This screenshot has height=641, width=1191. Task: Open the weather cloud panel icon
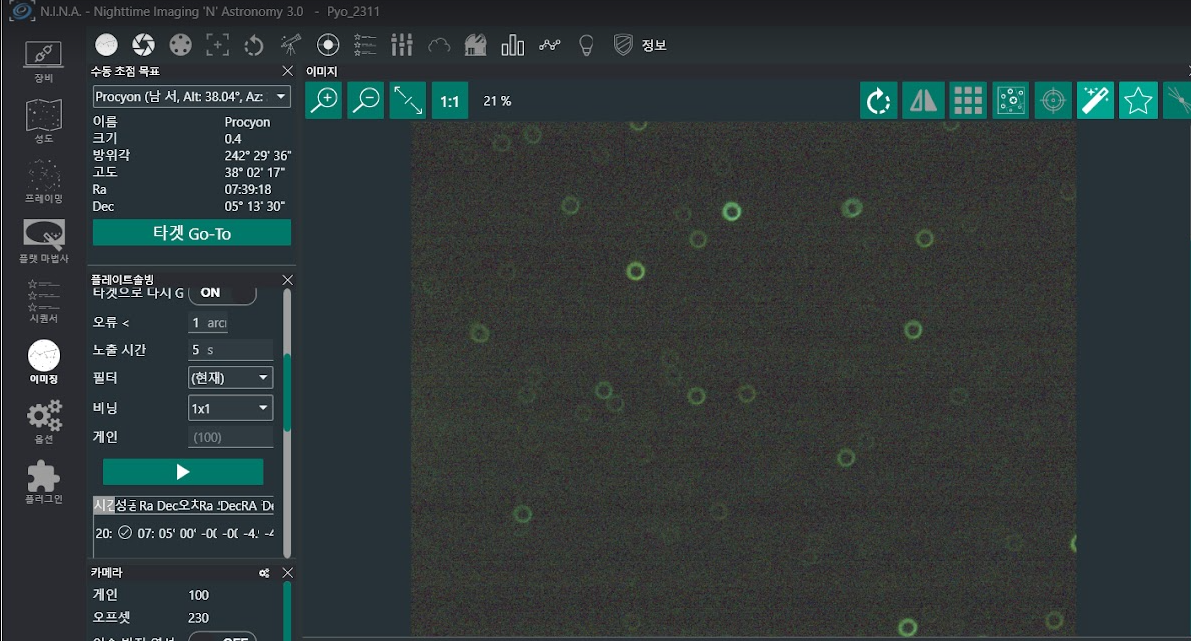439,46
